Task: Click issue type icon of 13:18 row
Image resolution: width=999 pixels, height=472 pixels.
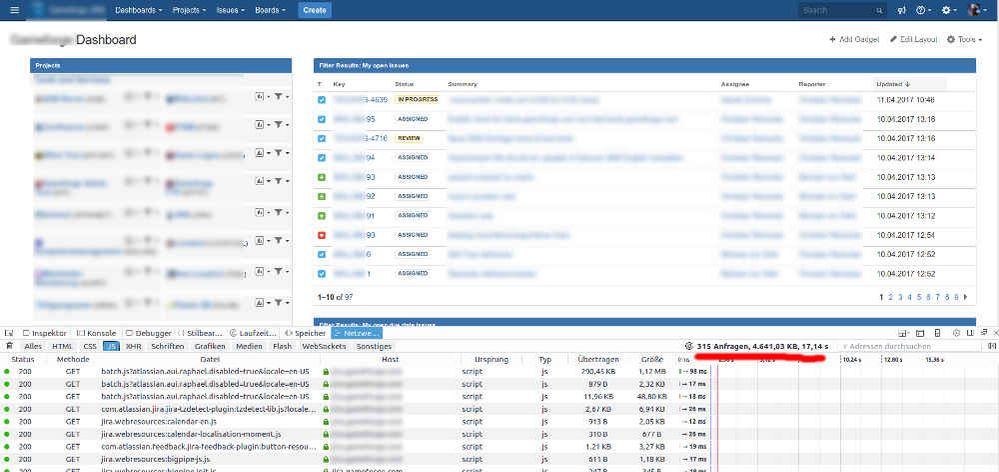Action: 322,119
